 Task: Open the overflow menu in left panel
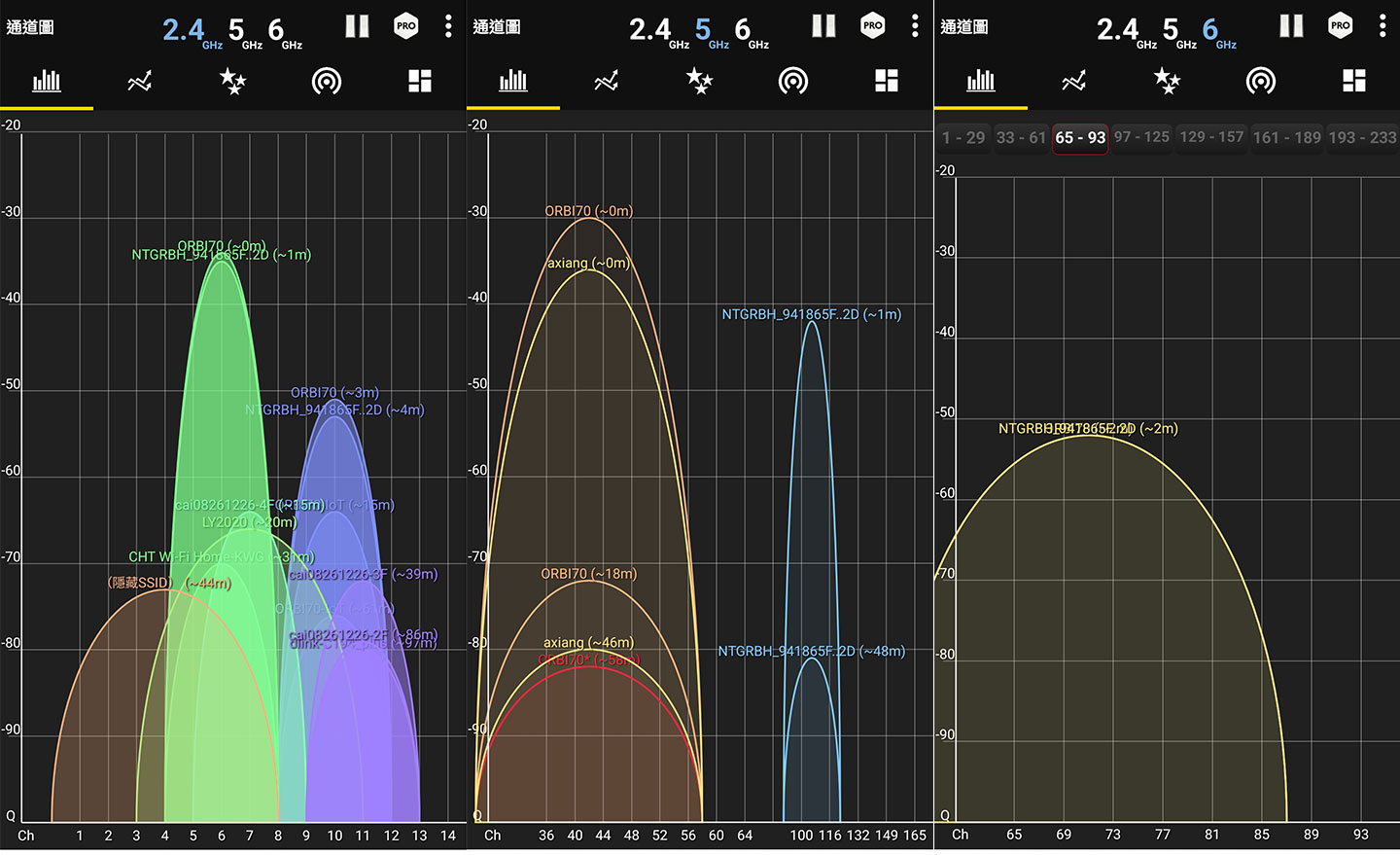click(x=448, y=26)
